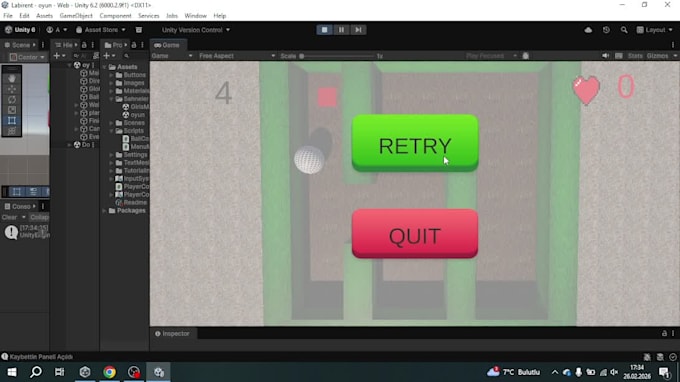This screenshot has width=680, height=382.
Task: Select the Rotate tool in Scene view
Action: [12, 99]
